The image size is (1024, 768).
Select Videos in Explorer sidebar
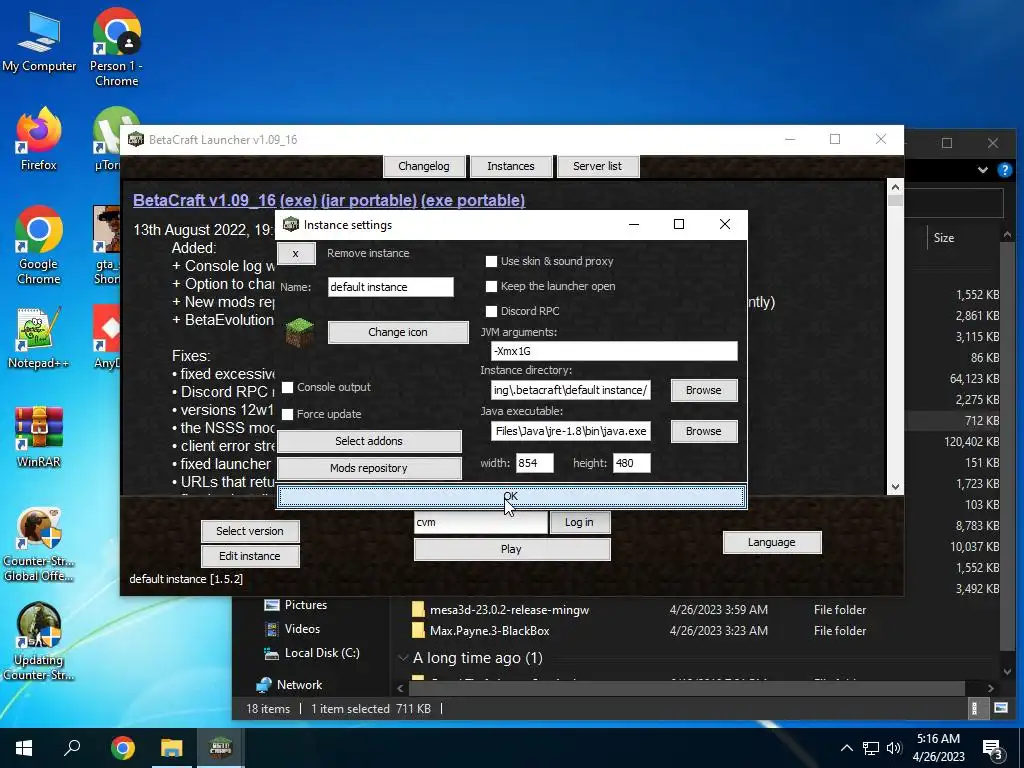click(292, 629)
